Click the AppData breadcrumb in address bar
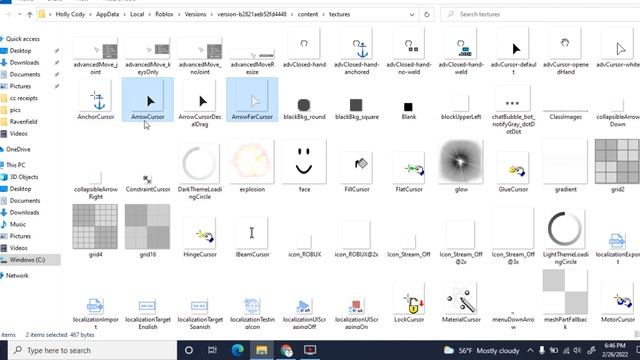 107,14
